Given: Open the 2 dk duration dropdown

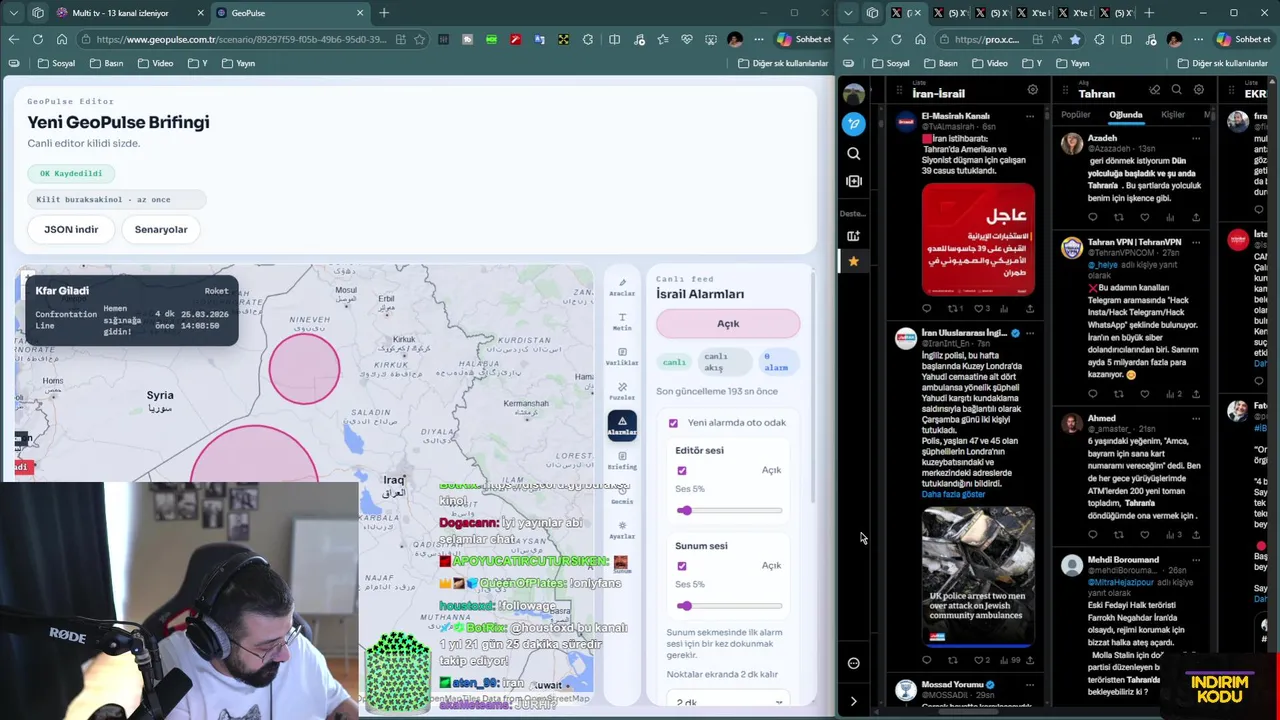Looking at the screenshot, I should 727,702.
